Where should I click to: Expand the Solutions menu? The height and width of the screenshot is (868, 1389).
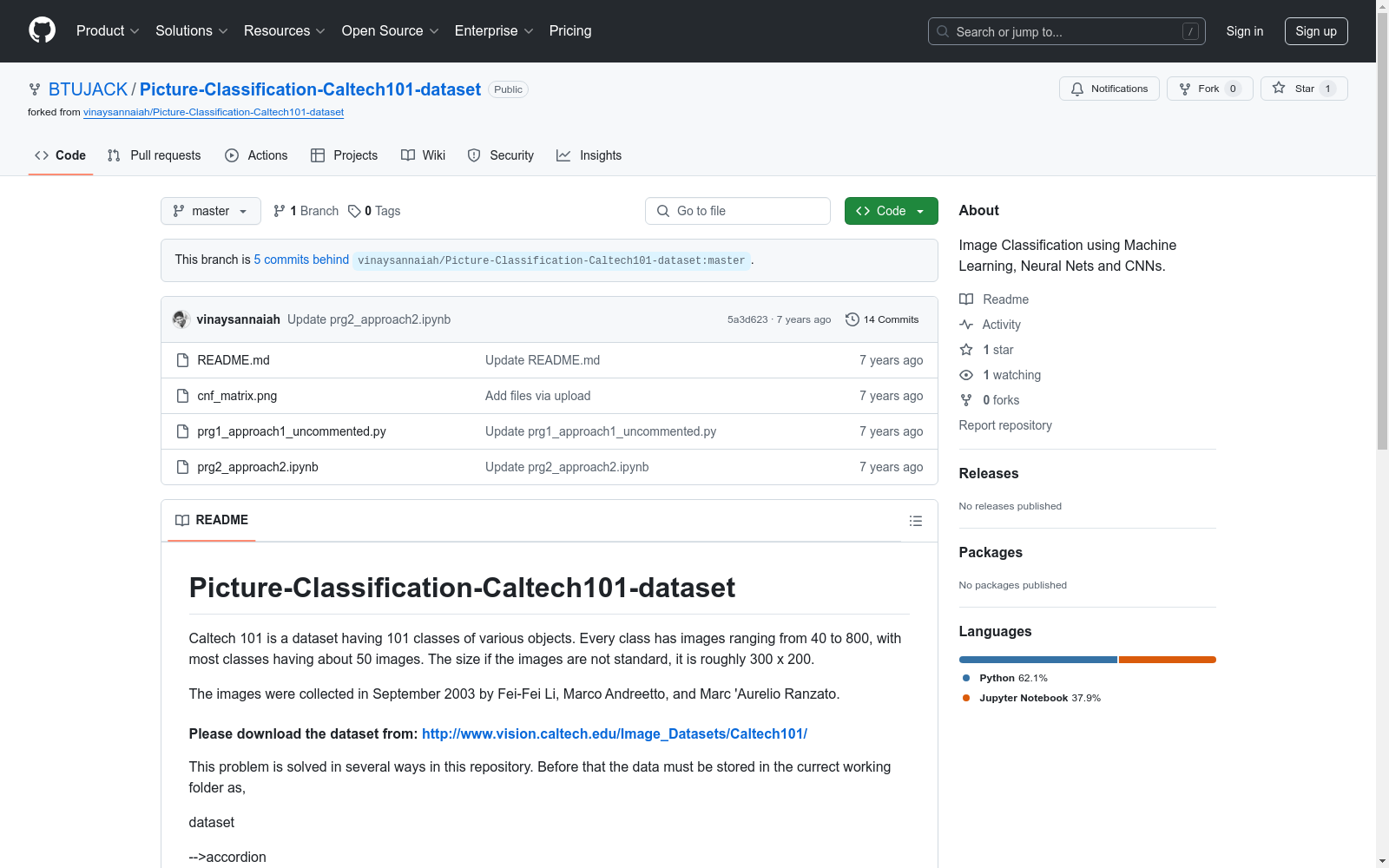192,30
